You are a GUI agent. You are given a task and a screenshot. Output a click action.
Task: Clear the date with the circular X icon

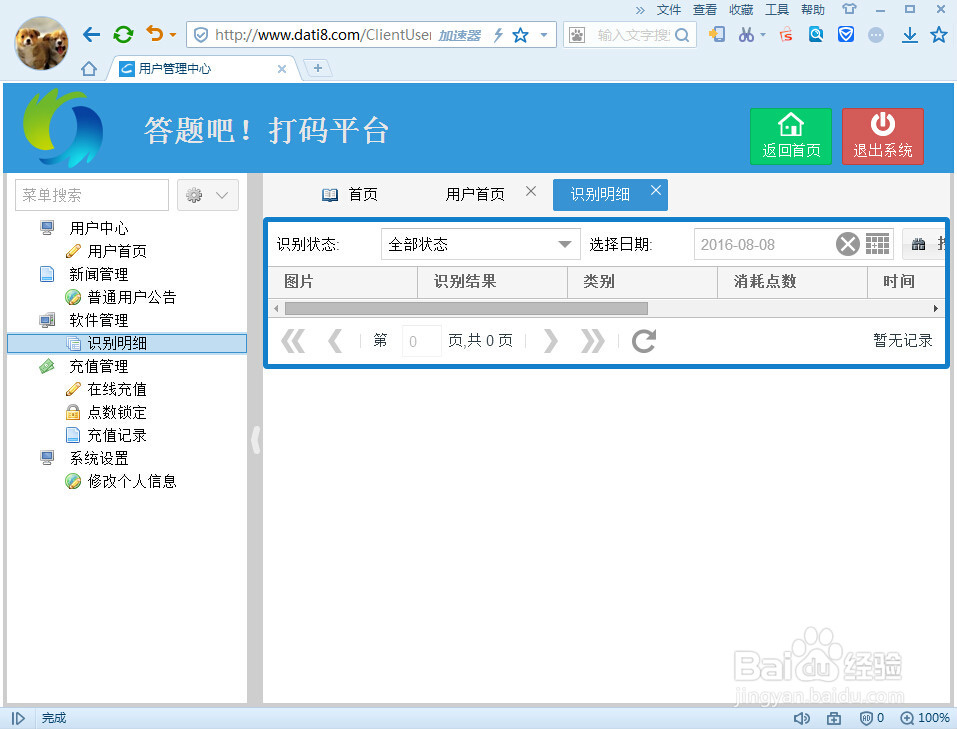click(848, 243)
